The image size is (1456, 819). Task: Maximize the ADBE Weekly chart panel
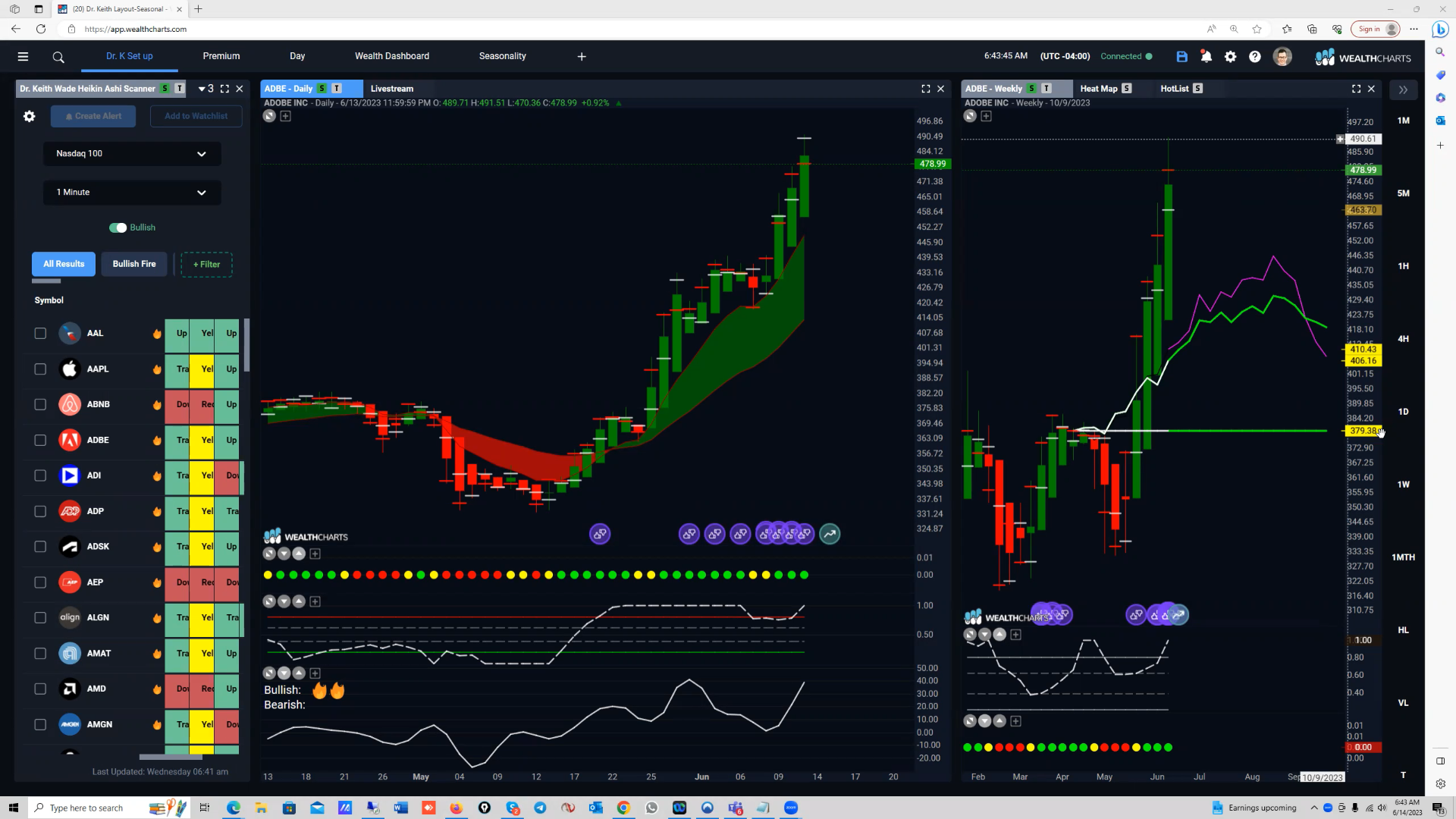click(x=1356, y=89)
